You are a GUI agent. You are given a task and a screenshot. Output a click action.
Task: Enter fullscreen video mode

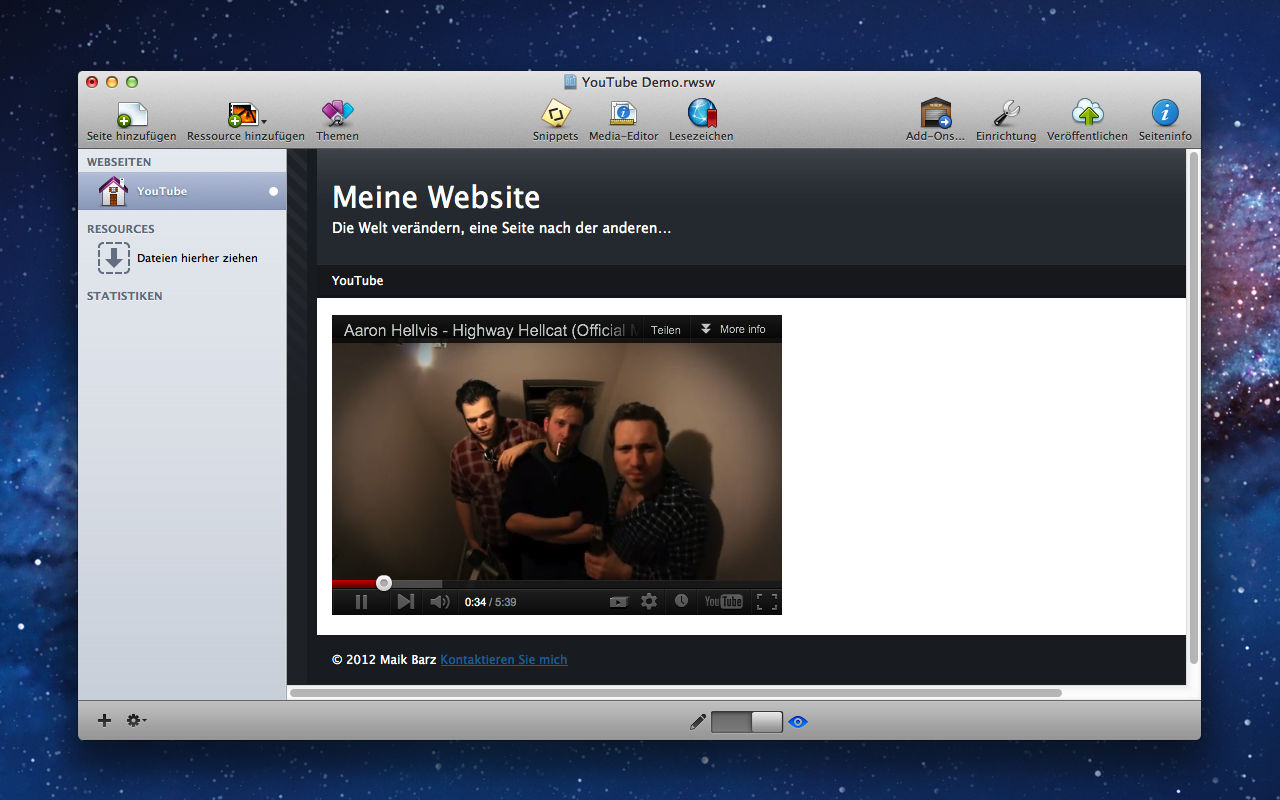click(767, 601)
